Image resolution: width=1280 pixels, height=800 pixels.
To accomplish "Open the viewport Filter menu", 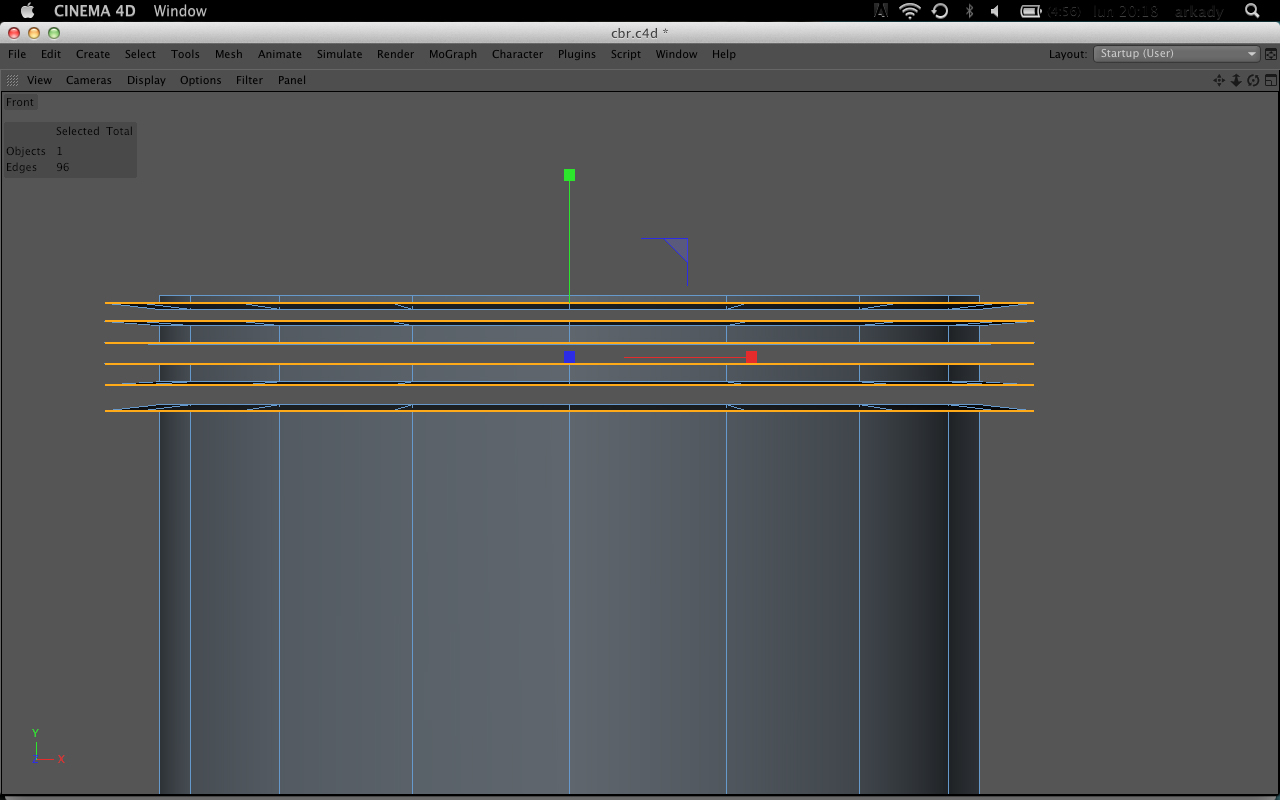I will pyautogui.click(x=249, y=80).
